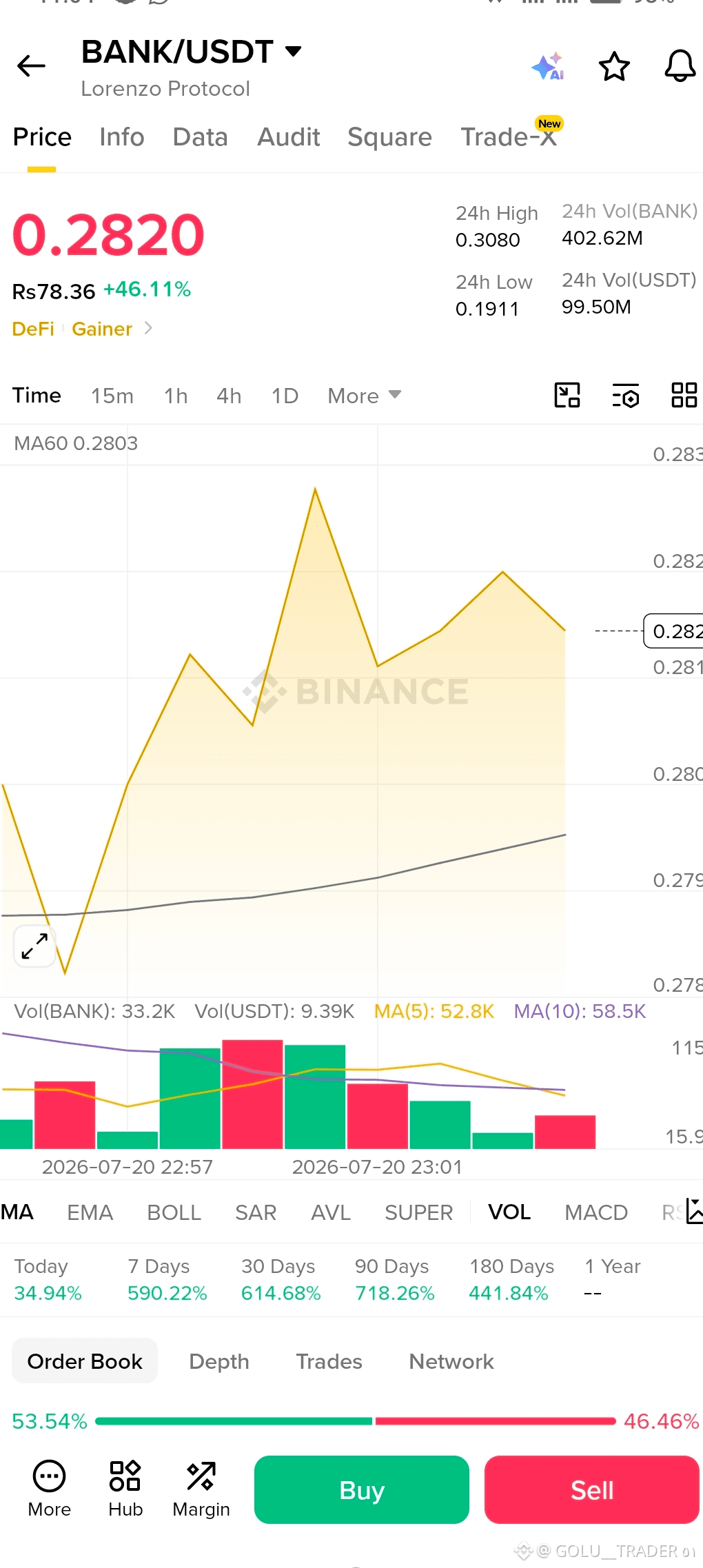Open indicator settings icon beside RSI
The image size is (703, 1568).
[x=694, y=1211]
